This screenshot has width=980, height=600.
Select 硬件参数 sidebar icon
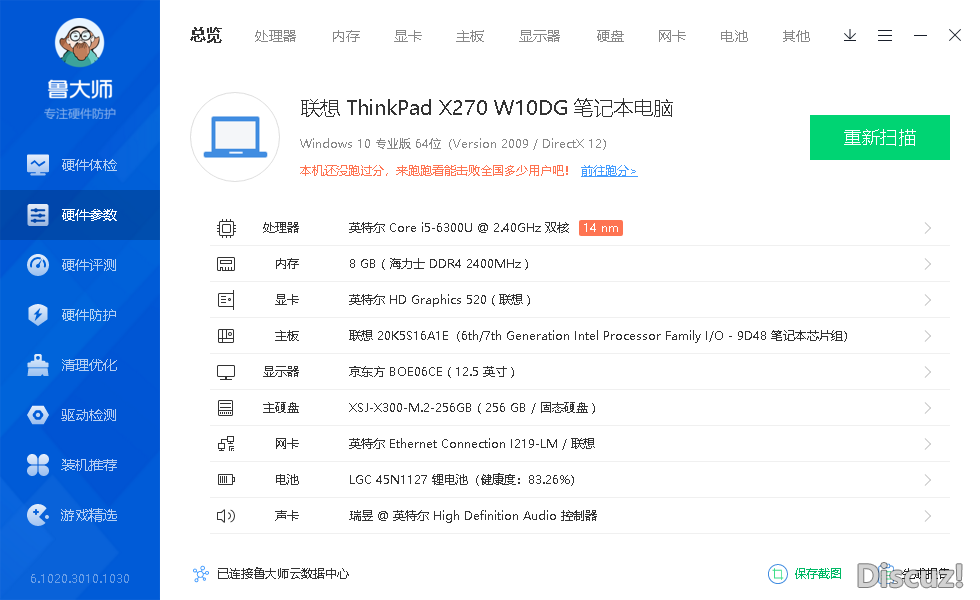[38, 215]
